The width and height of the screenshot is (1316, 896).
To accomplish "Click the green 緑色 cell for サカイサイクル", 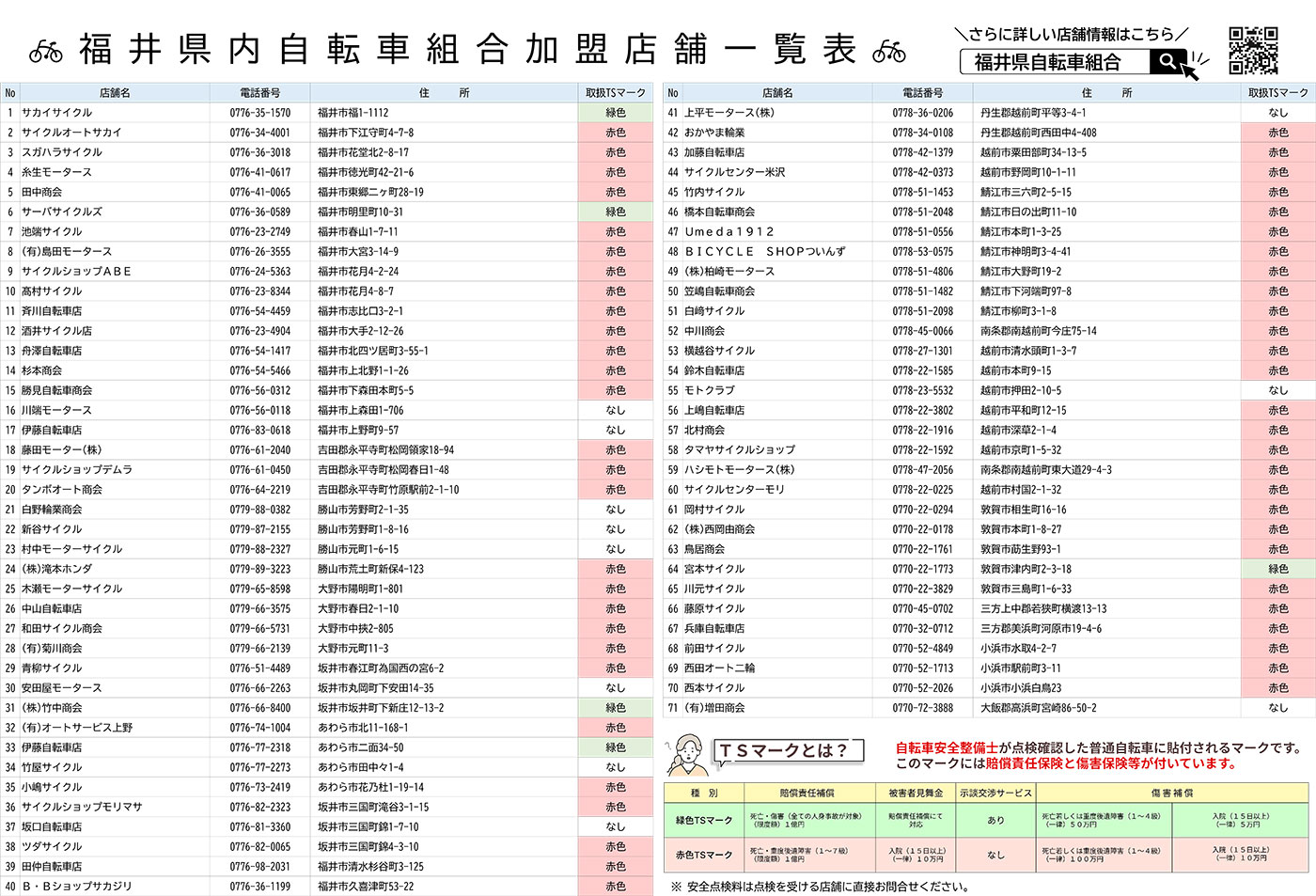I will point(616,113).
